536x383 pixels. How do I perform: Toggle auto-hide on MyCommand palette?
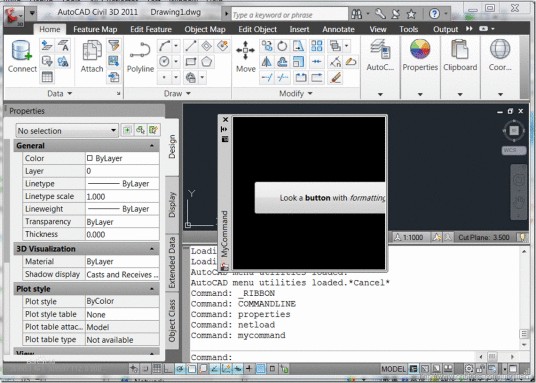pyautogui.click(x=224, y=129)
